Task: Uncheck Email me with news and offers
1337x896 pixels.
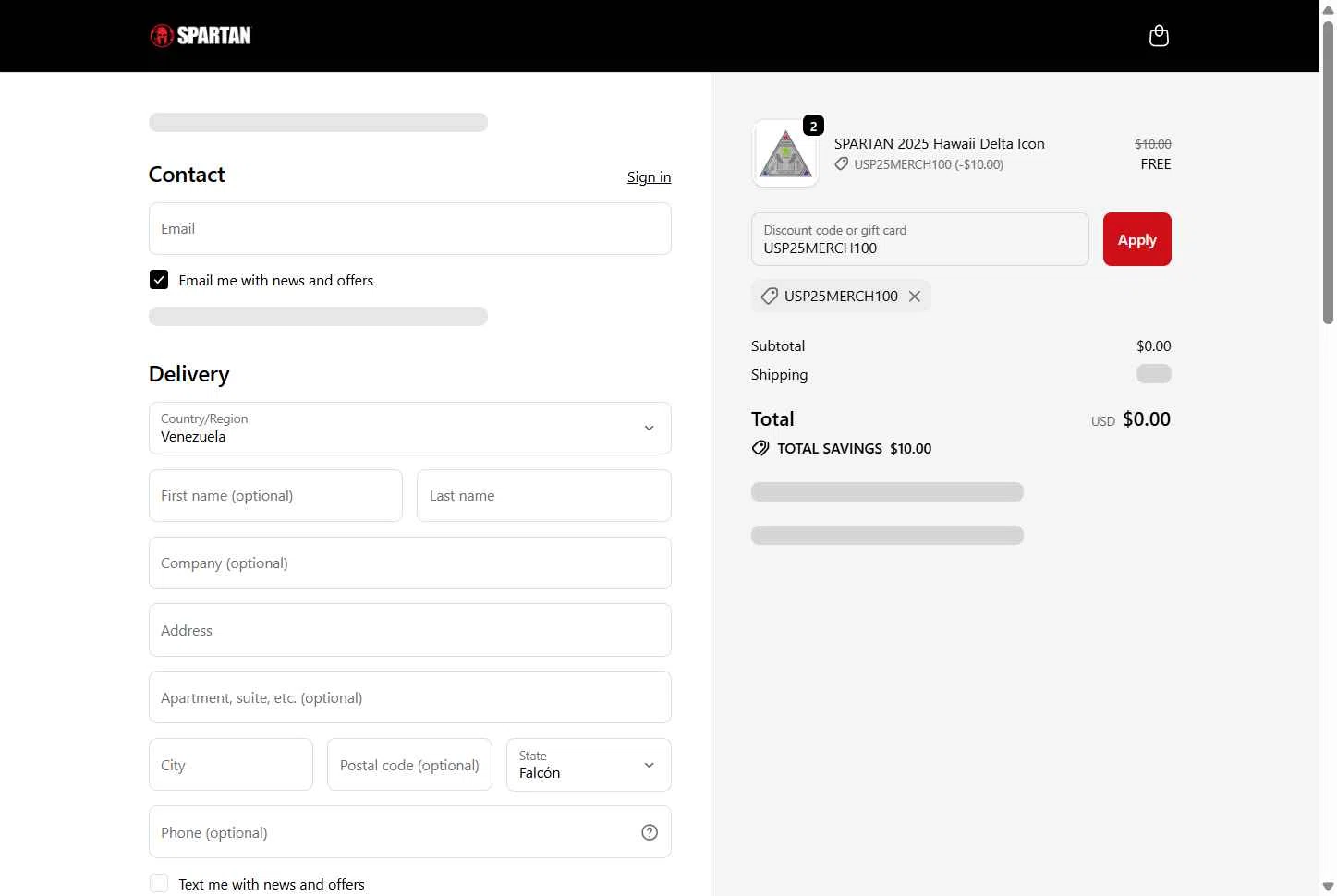Action: pos(159,280)
